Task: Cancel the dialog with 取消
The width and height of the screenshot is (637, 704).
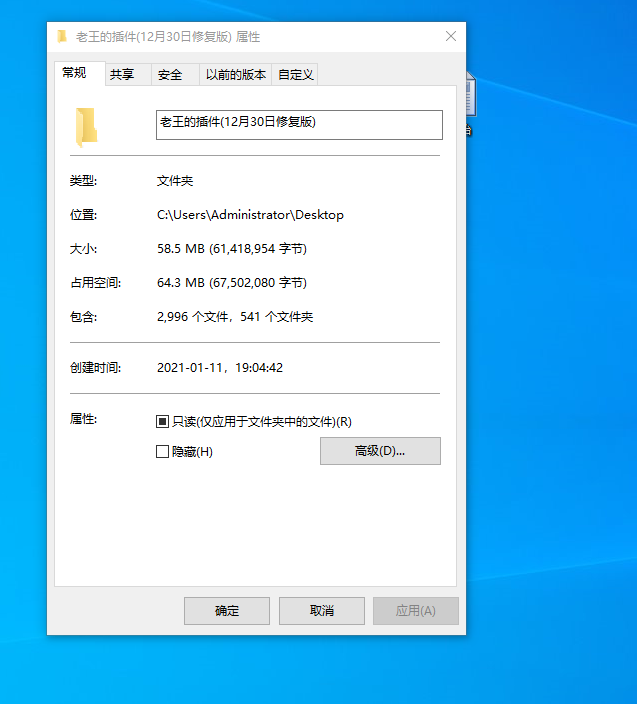Action: point(322,611)
